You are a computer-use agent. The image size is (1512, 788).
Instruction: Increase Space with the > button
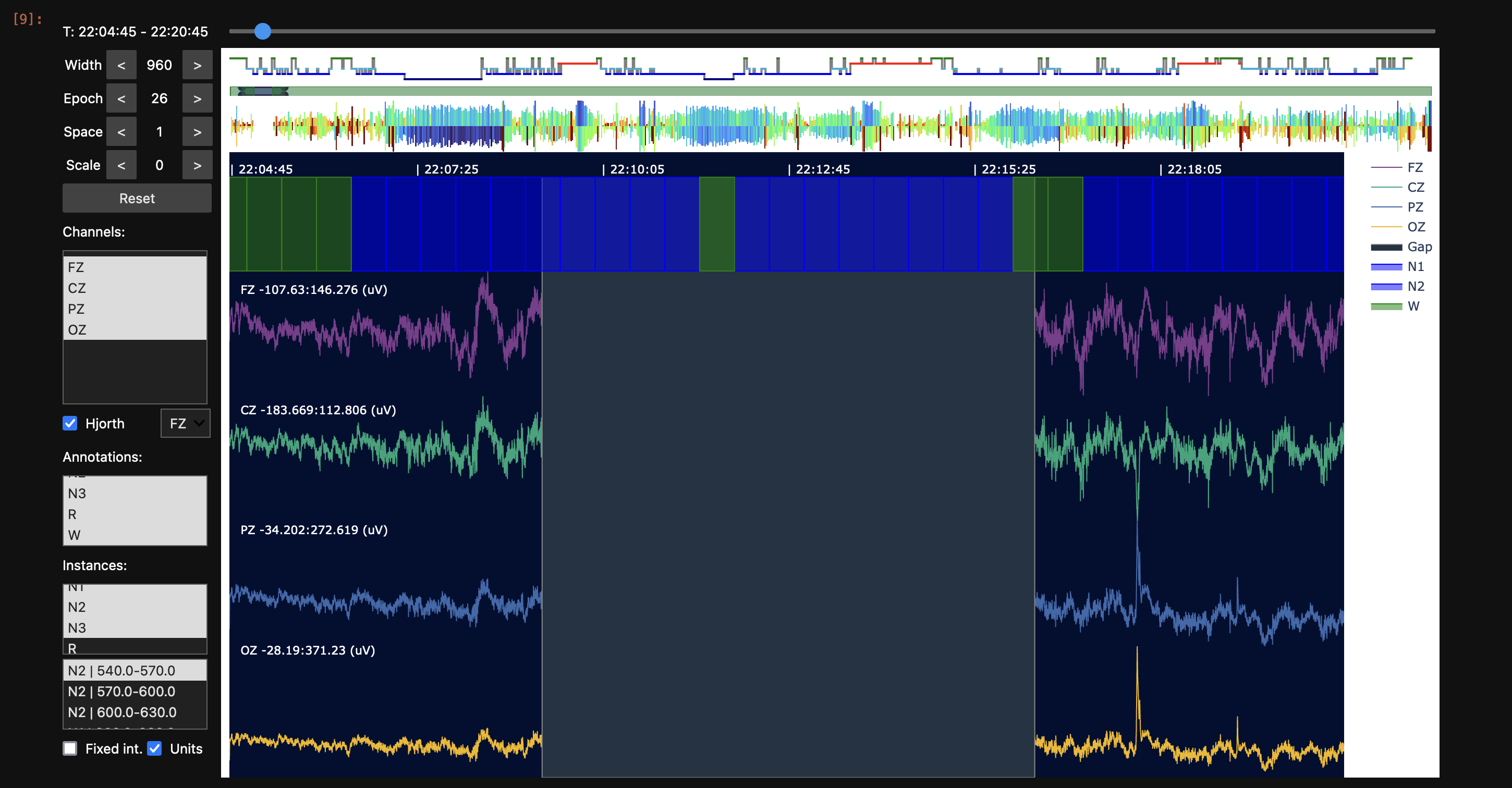pos(197,132)
